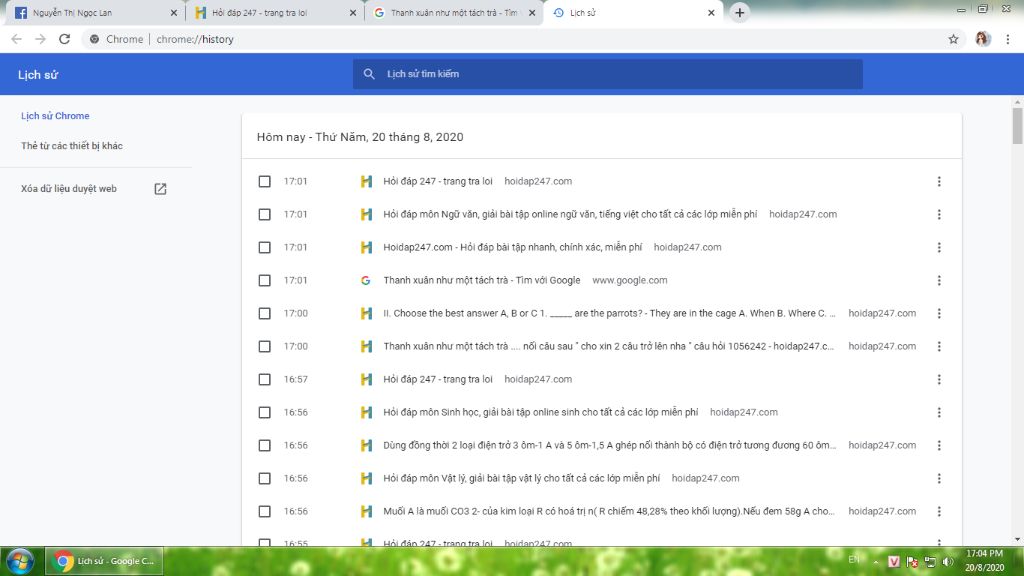
Task: Switch to Nguyễn Thị Ngọc Lan Facebook tab
Action: click(x=95, y=12)
